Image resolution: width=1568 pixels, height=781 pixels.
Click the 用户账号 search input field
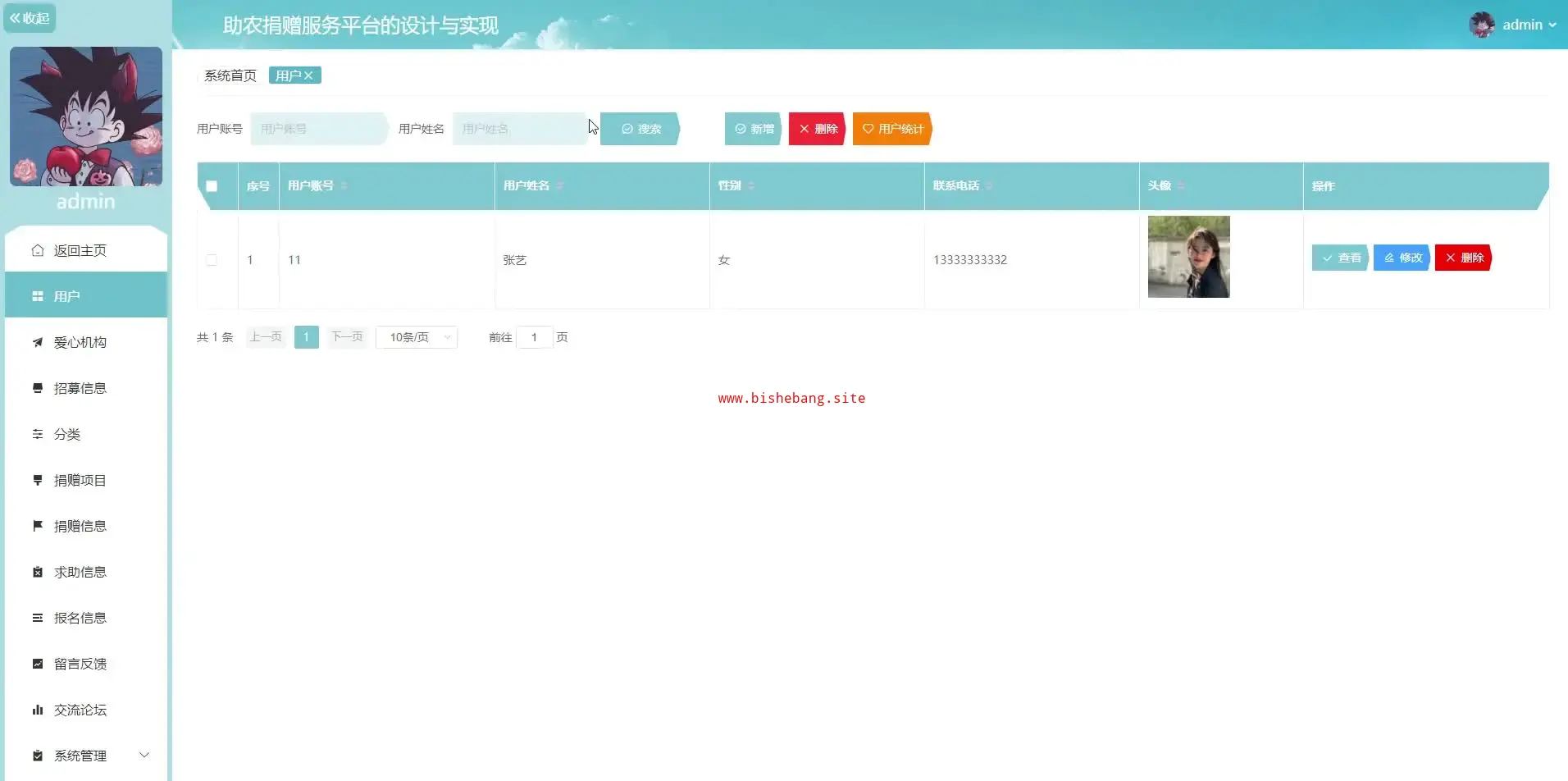(x=317, y=129)
